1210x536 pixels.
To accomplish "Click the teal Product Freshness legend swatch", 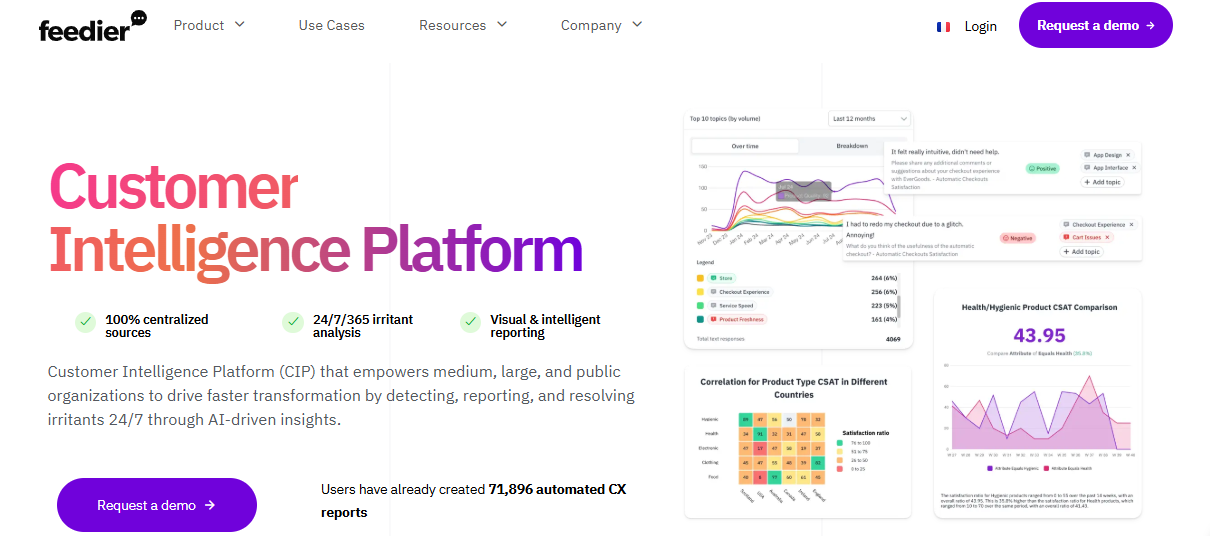I will coord(699,319).
